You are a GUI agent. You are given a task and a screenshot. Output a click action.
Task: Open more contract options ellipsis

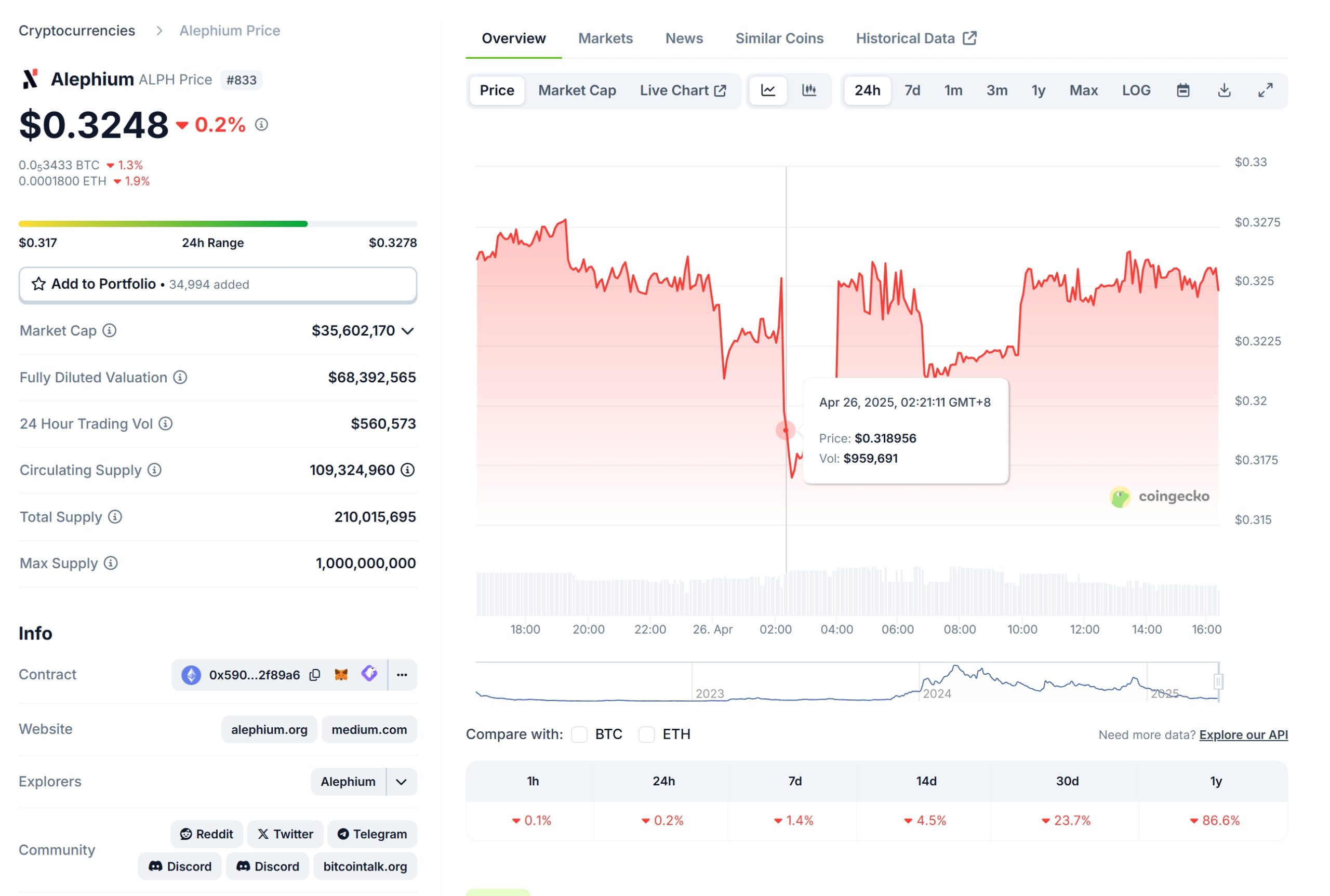pos(402,675)
